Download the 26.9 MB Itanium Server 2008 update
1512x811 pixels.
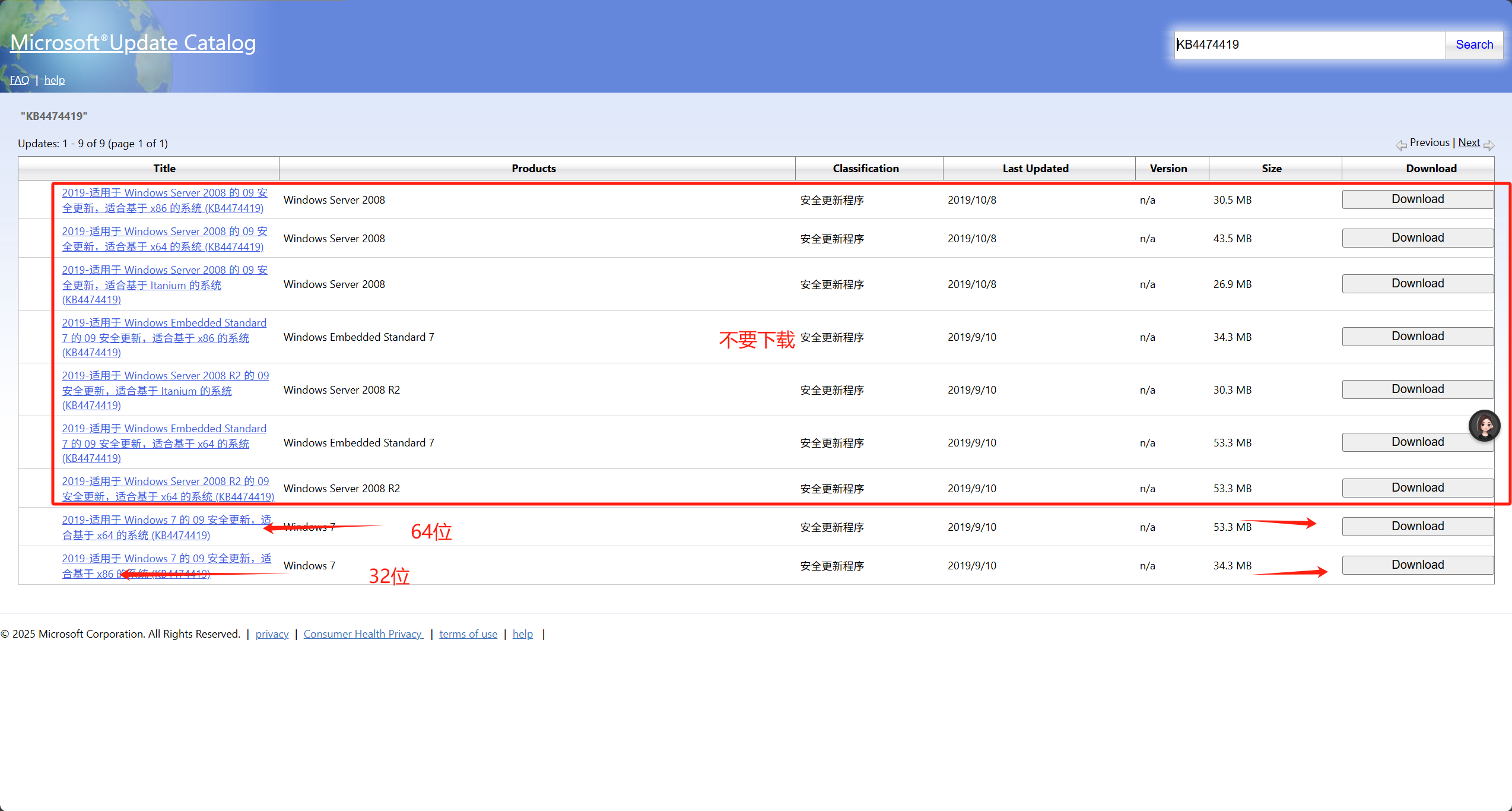click(x=1417, y=284)
